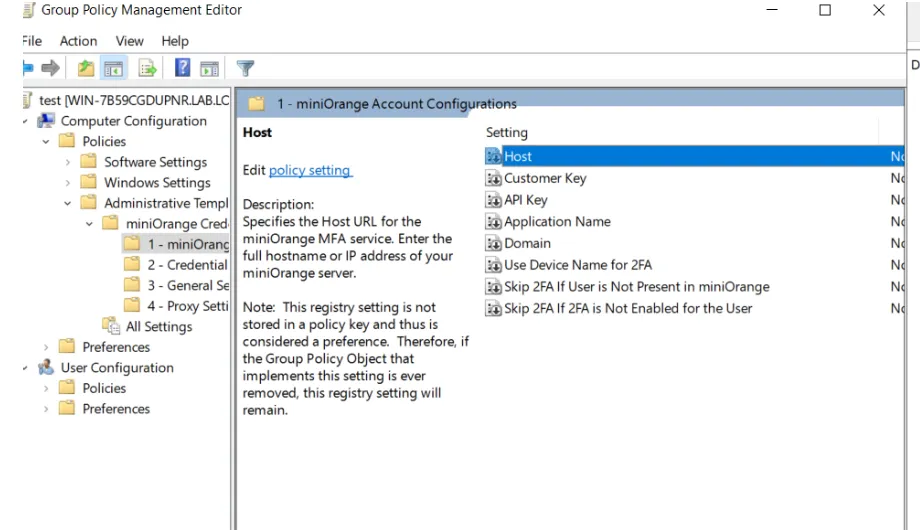Screen dimensions: 920x530
Task: Click Use Device Name for 2FA icon
Action: [493, 265]
